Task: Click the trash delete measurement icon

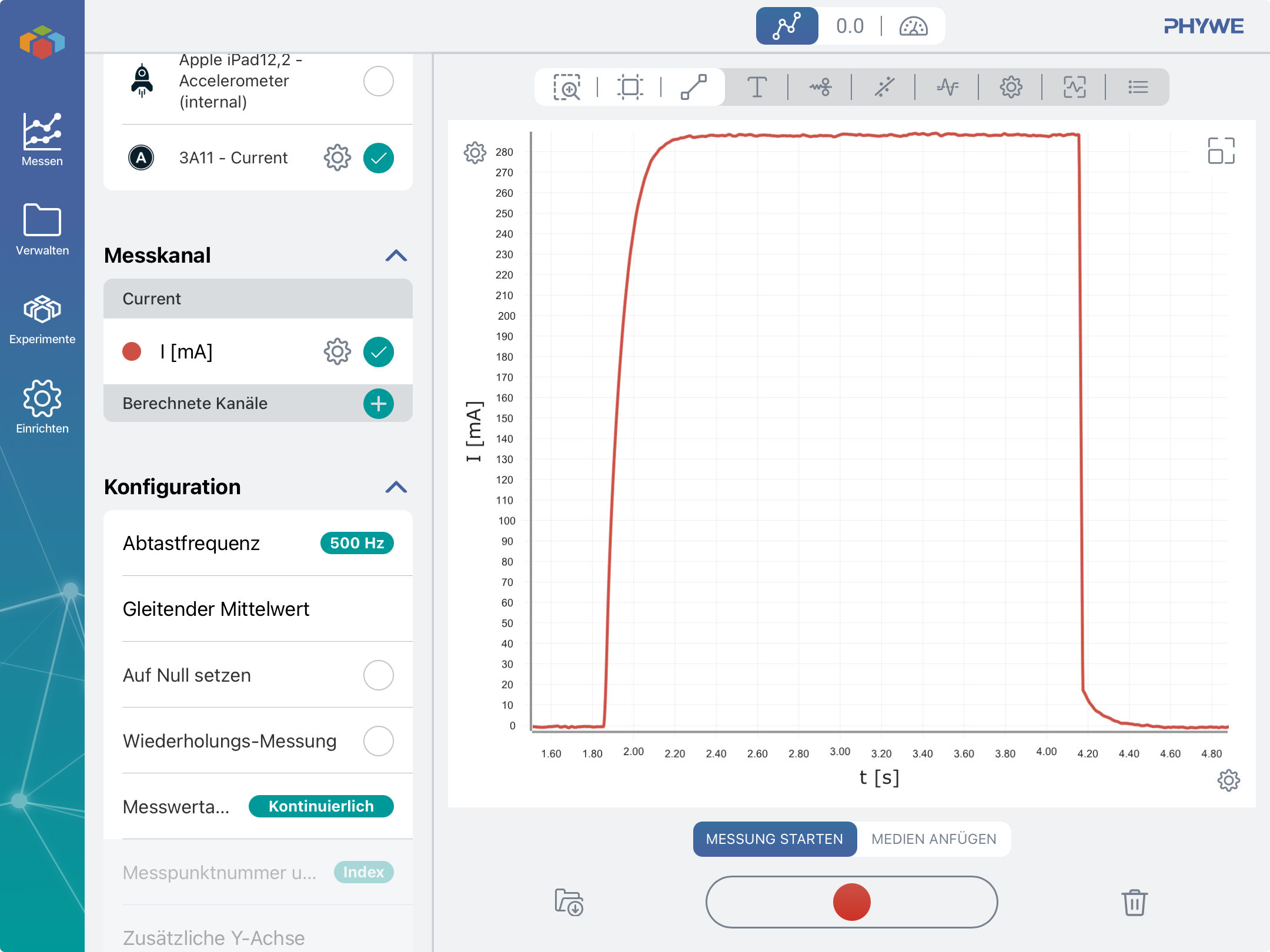Action: coord(1134,902)
